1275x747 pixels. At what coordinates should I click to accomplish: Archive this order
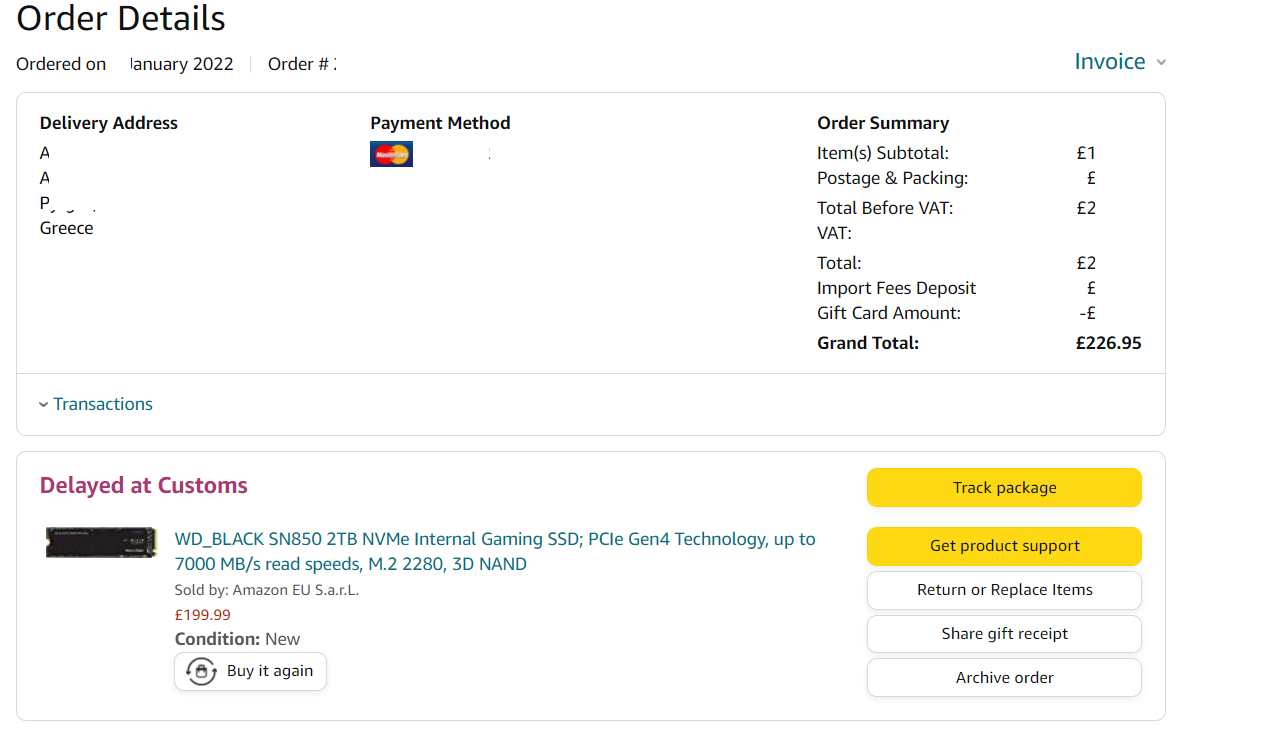pos(1004,678)
